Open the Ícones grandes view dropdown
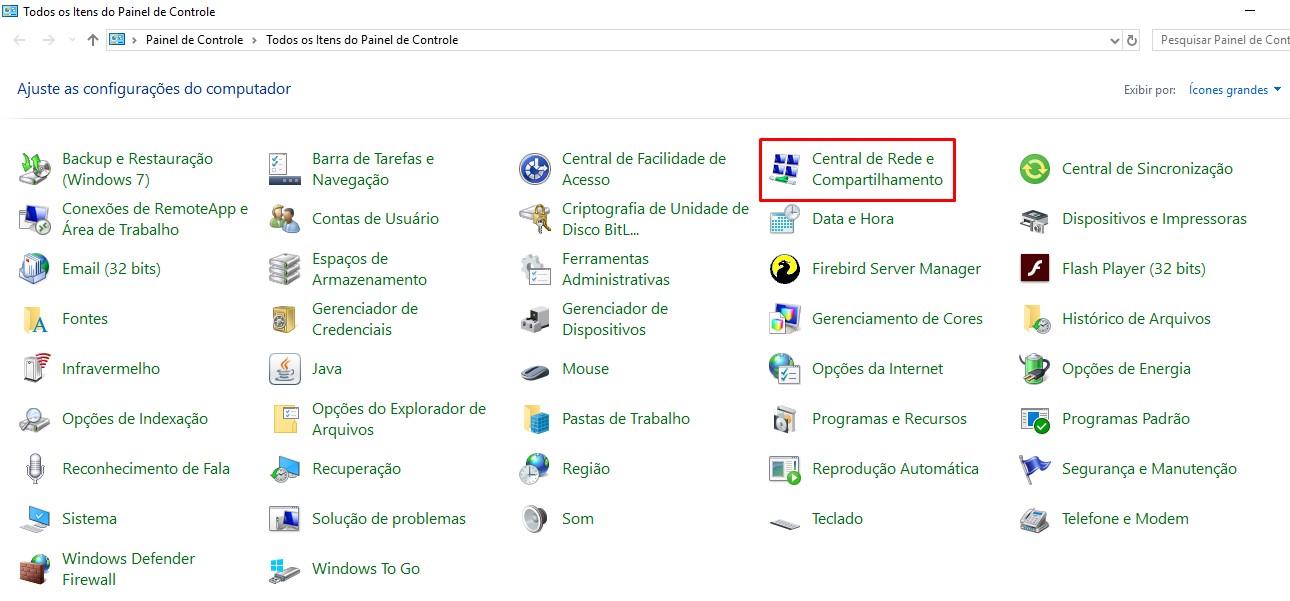Screen dimensions: 1290x601 click(1235, 90)
